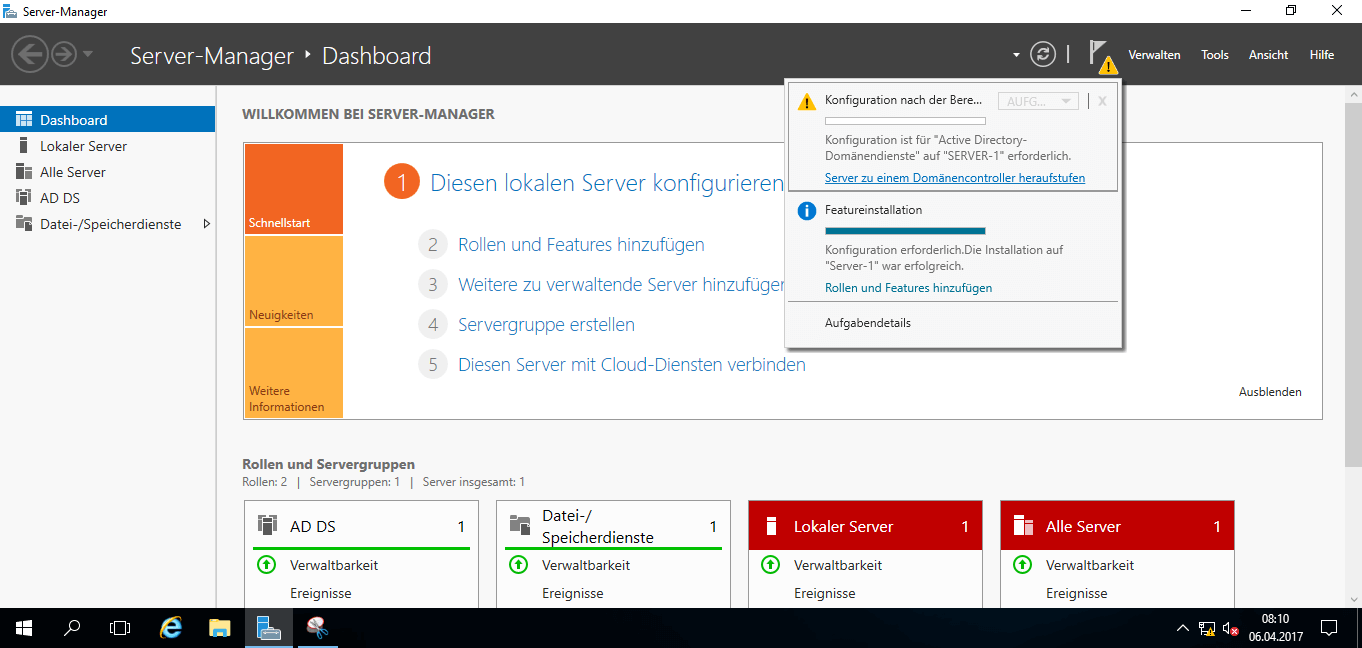Open Aufgabendetails in notification popup

pyautogui.click(x=868, y=323)
